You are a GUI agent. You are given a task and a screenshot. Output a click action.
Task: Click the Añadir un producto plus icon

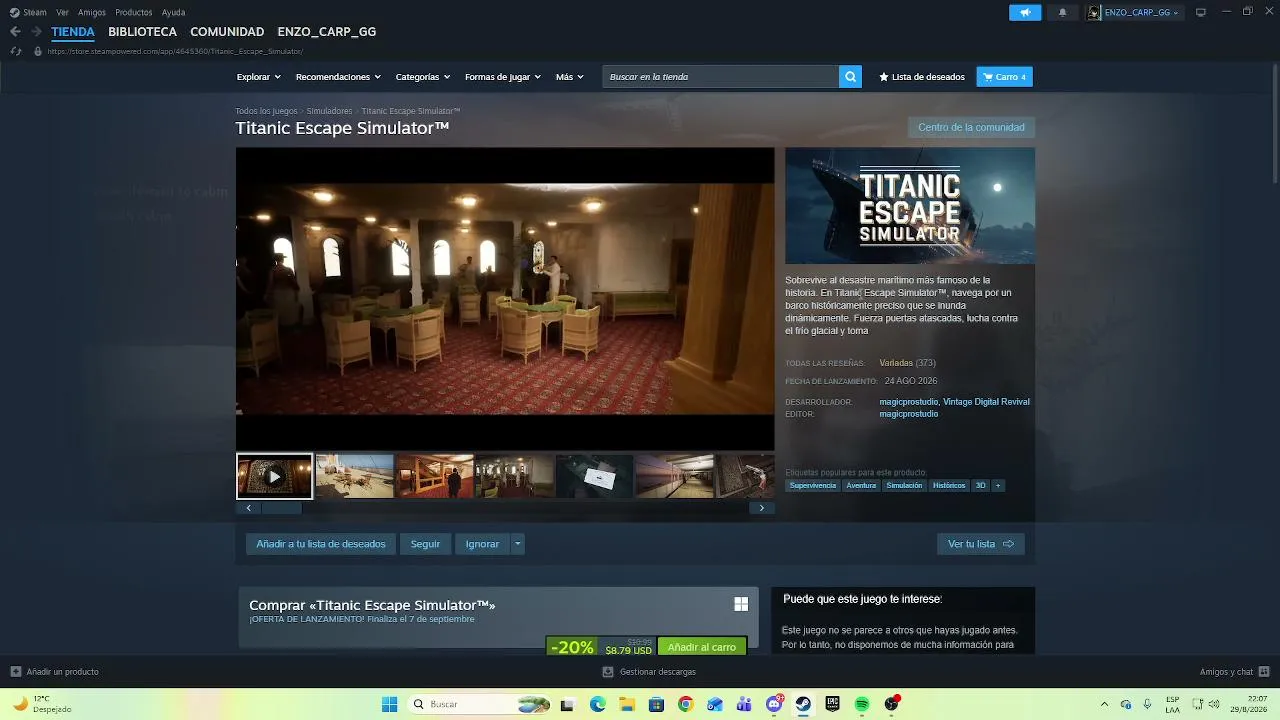point(15,672)
